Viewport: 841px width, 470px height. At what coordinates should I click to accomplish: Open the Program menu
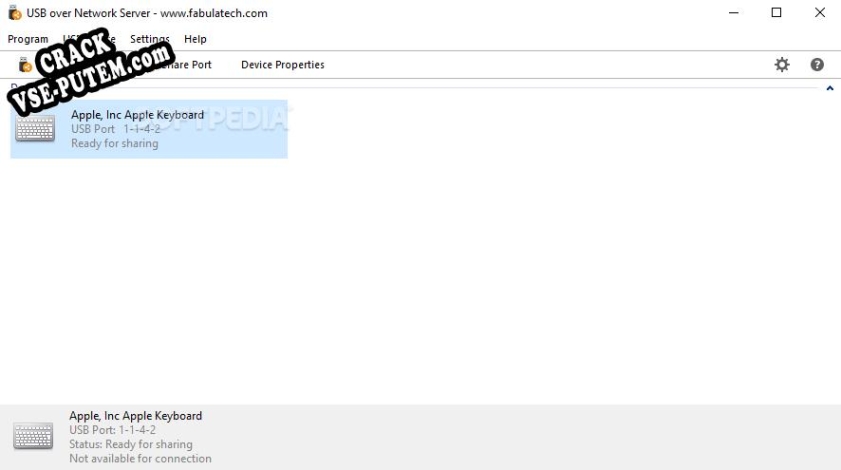tap(28, 39)
